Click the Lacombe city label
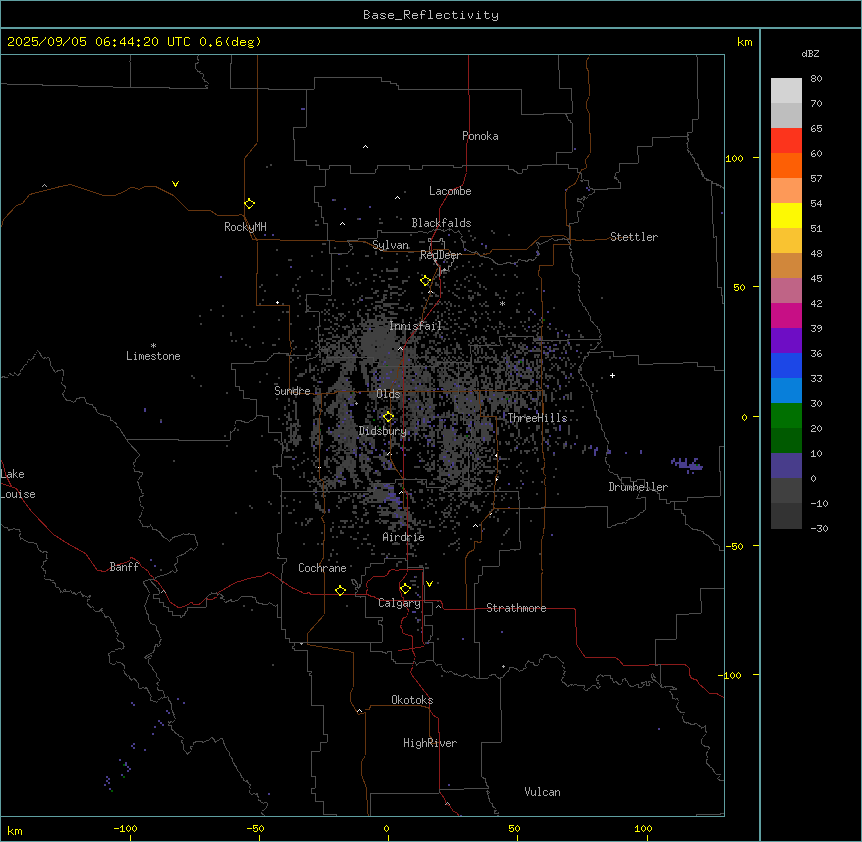The image size is (862, 842). [450, 191]
